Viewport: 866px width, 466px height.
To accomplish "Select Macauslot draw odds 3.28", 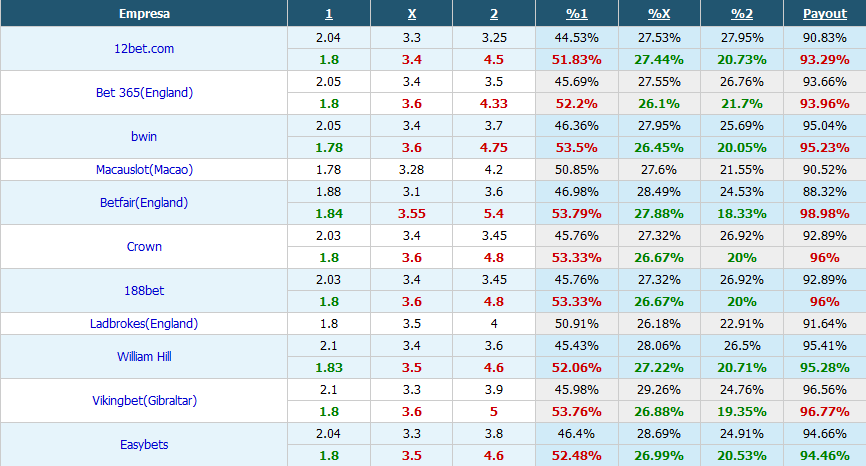I will coord(411,170).
